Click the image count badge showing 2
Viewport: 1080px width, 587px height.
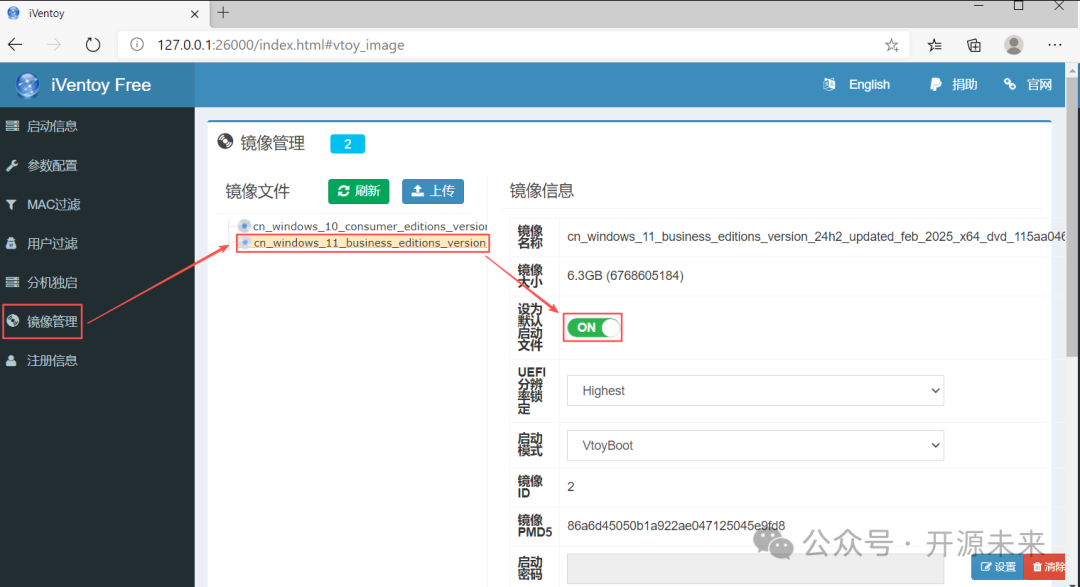348,144
